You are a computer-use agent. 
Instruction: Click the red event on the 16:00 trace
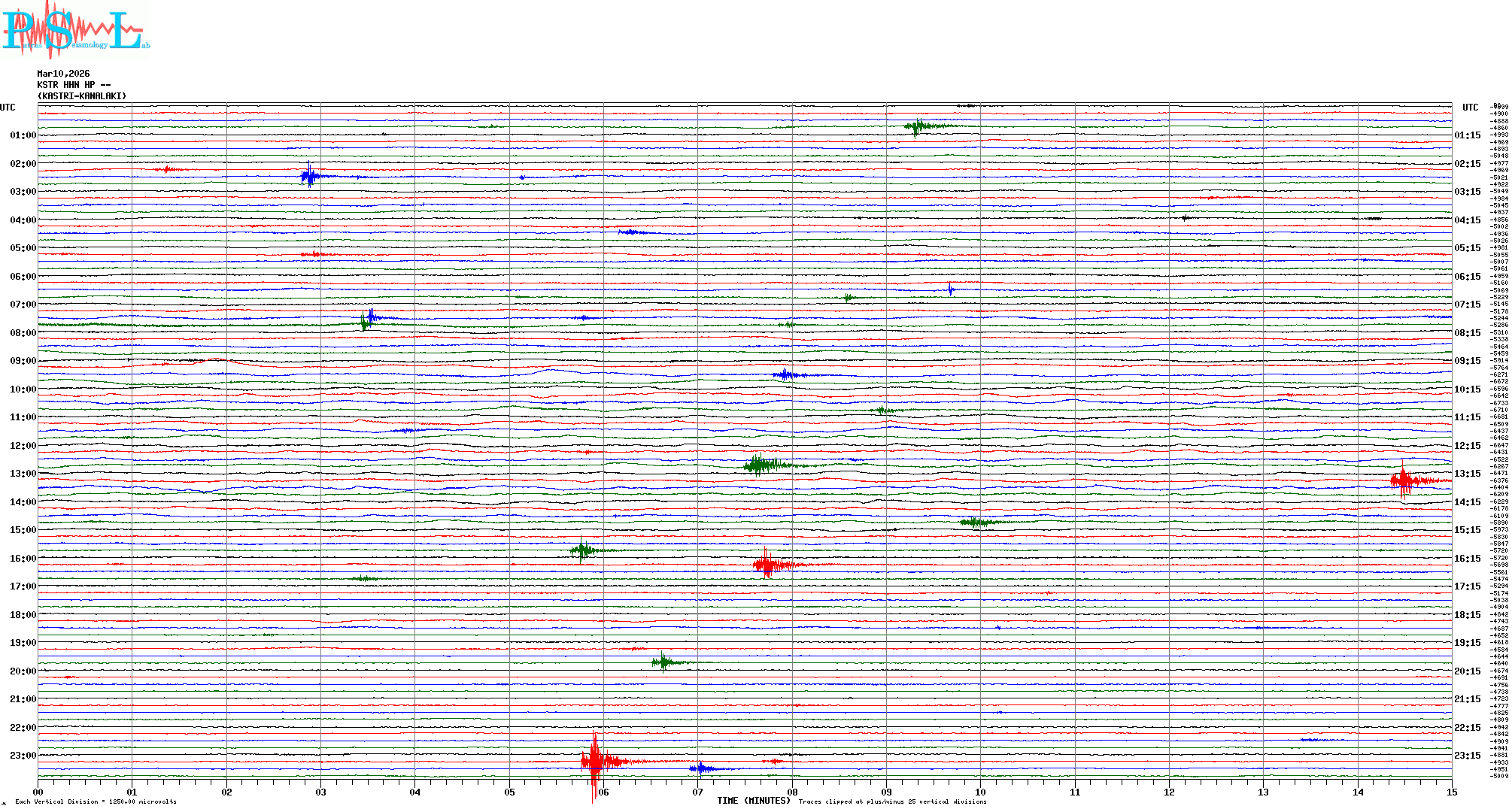tap(766, 564)
